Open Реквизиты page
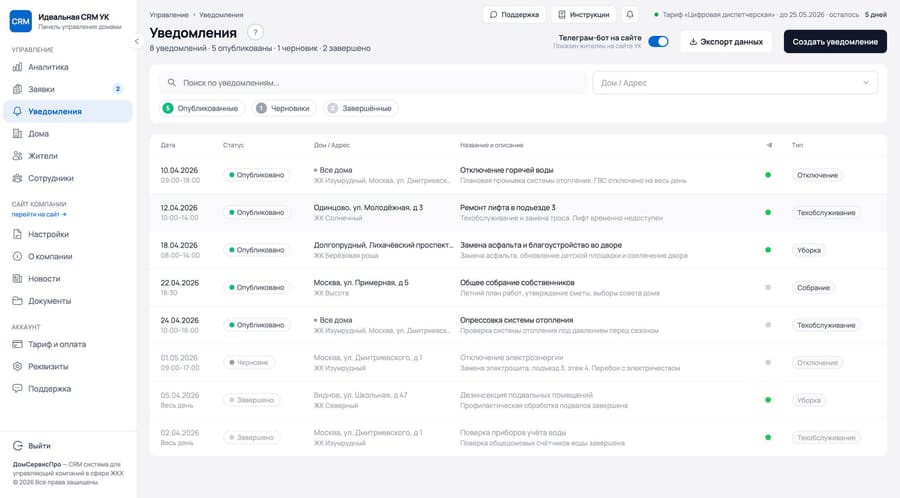The width and height of the screenshot is (900, 498). (x=68, y=367)
